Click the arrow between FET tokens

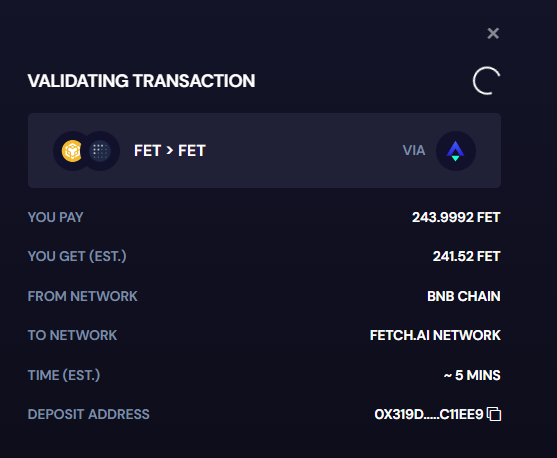[x=170, y=151]
